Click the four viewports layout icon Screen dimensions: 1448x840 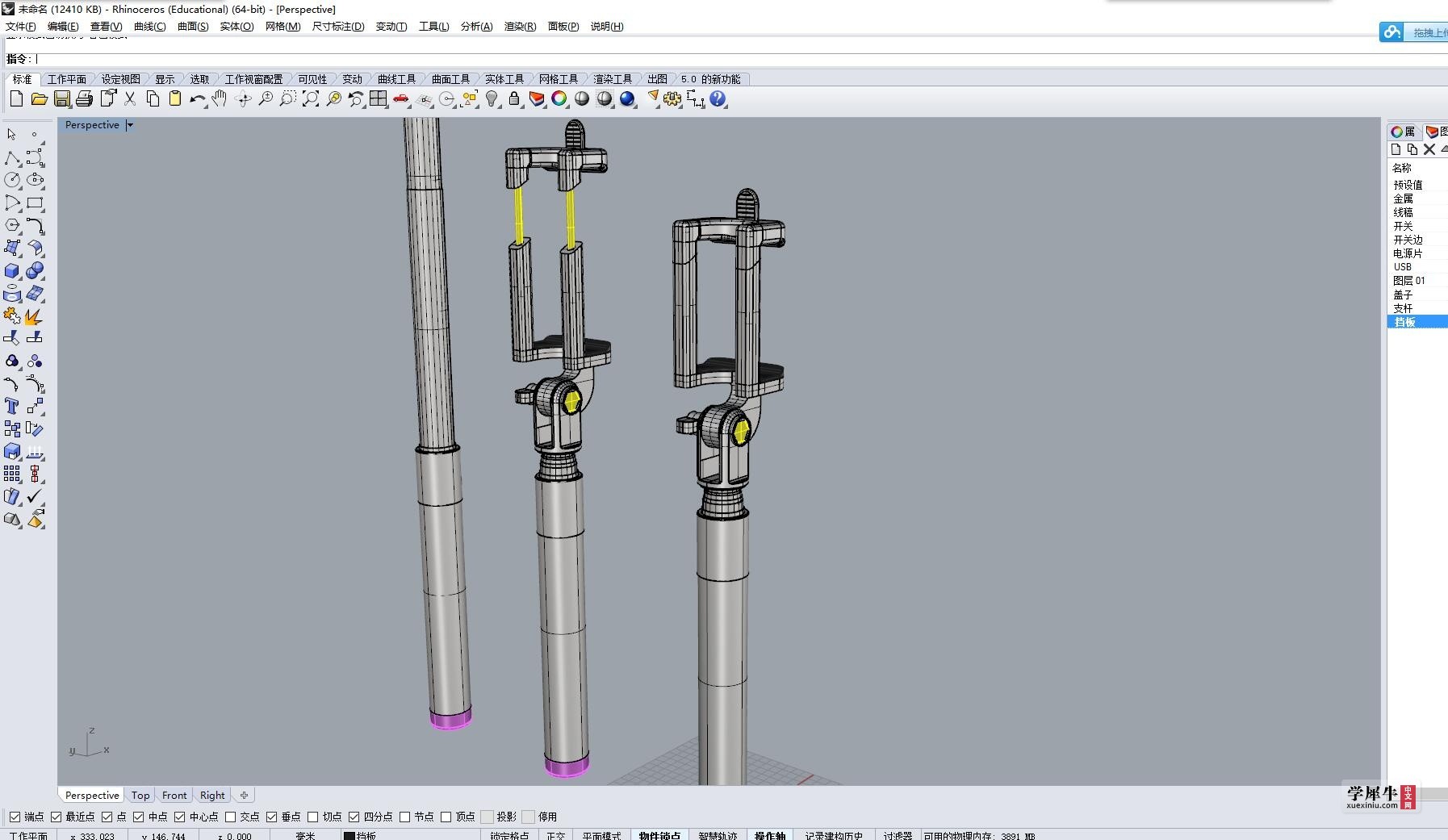[x=379, y=99]
